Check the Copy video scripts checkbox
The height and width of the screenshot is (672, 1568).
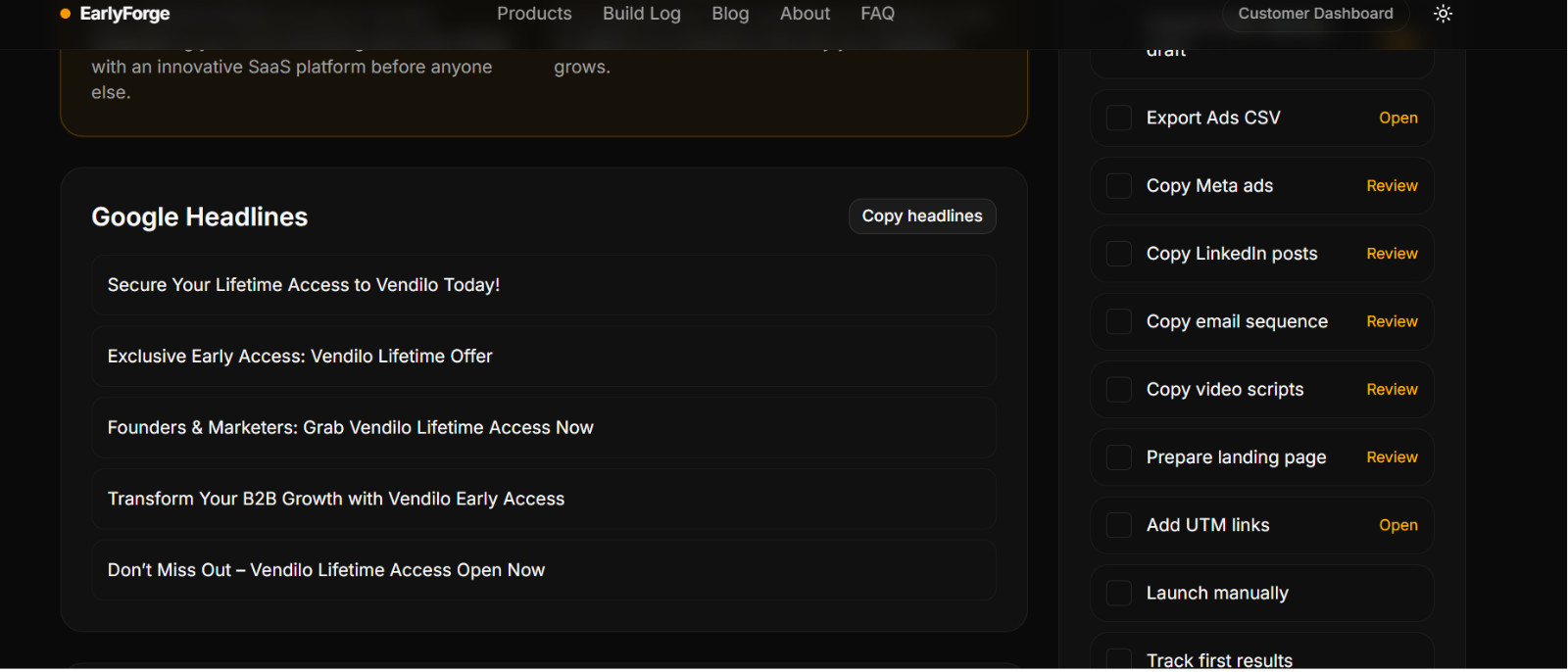(x=1119, y=390)
